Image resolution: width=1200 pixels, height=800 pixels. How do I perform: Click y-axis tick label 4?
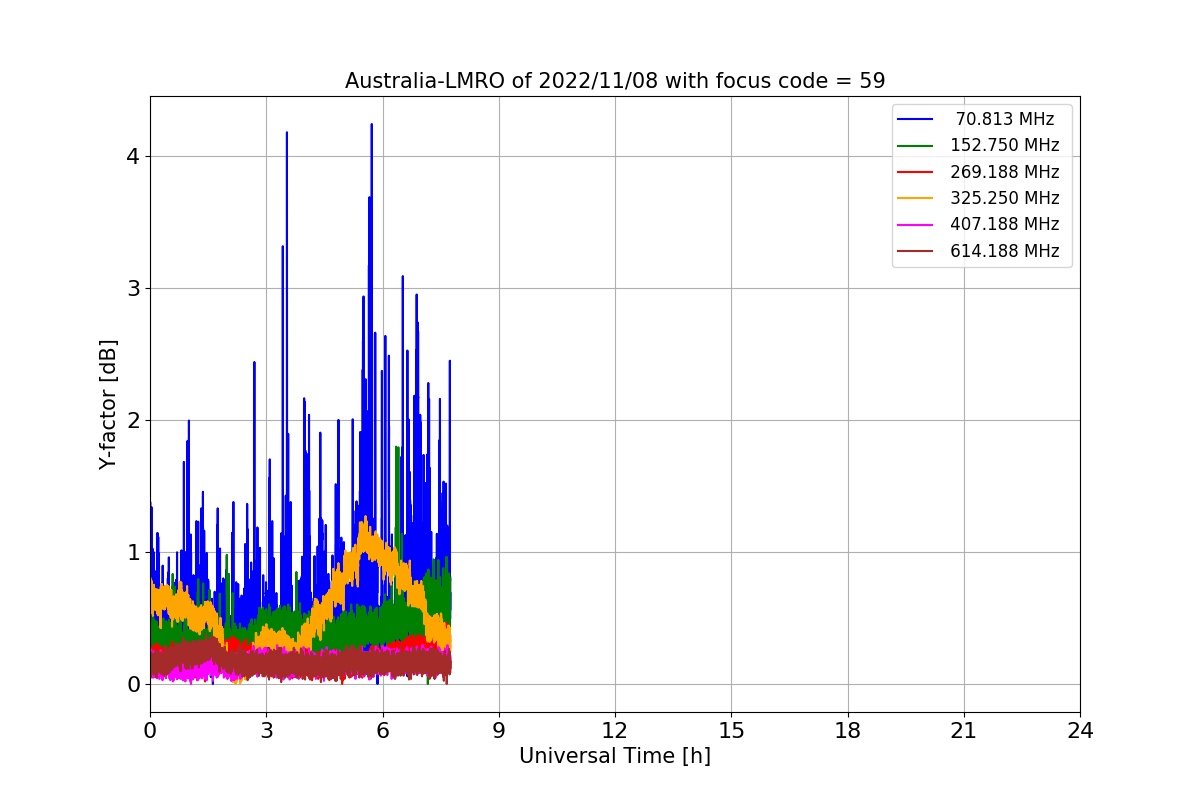point(132,156)
